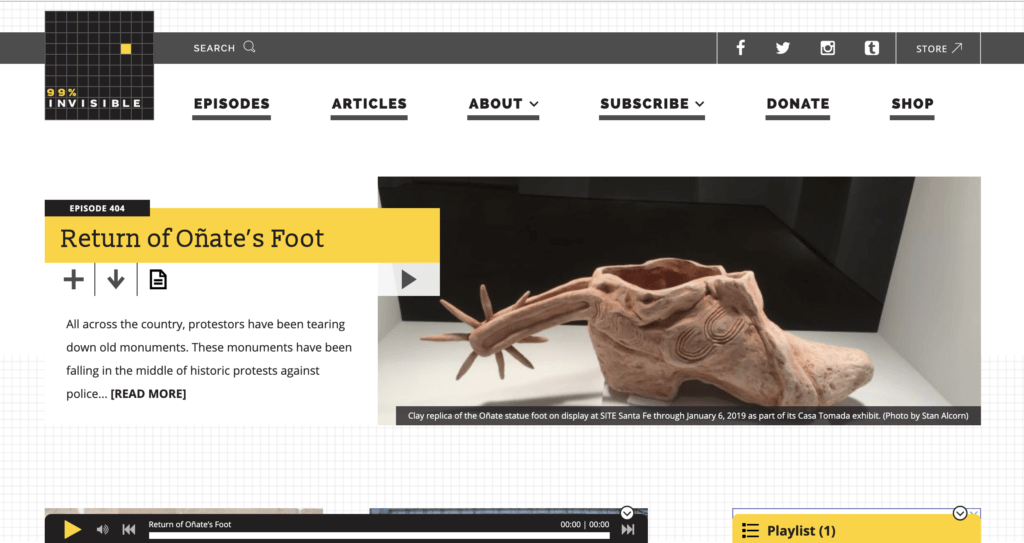
Task: Download episode with the down arrow icon
Action: tap(116, 280)
